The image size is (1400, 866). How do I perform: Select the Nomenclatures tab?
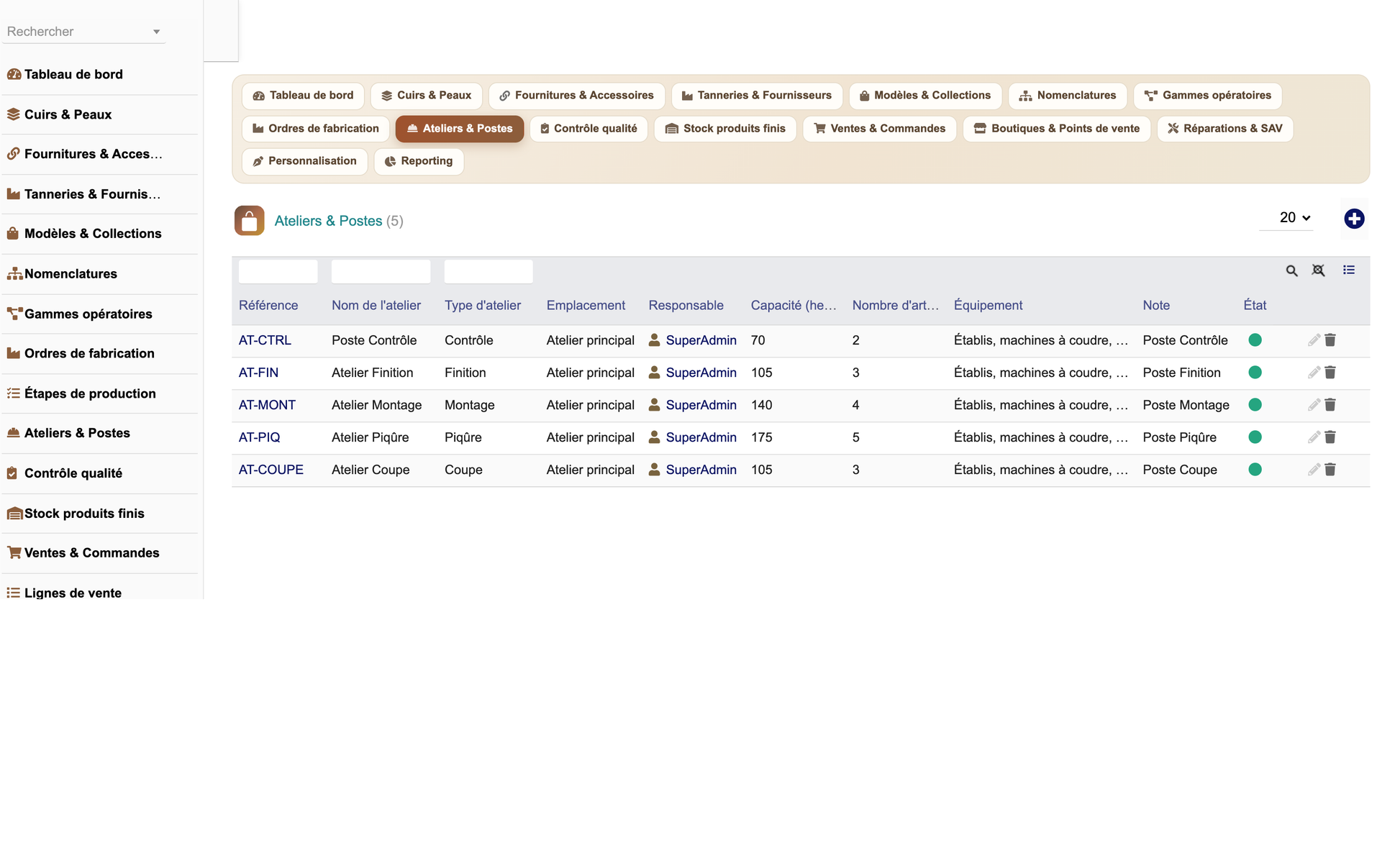pos(1068,96)
